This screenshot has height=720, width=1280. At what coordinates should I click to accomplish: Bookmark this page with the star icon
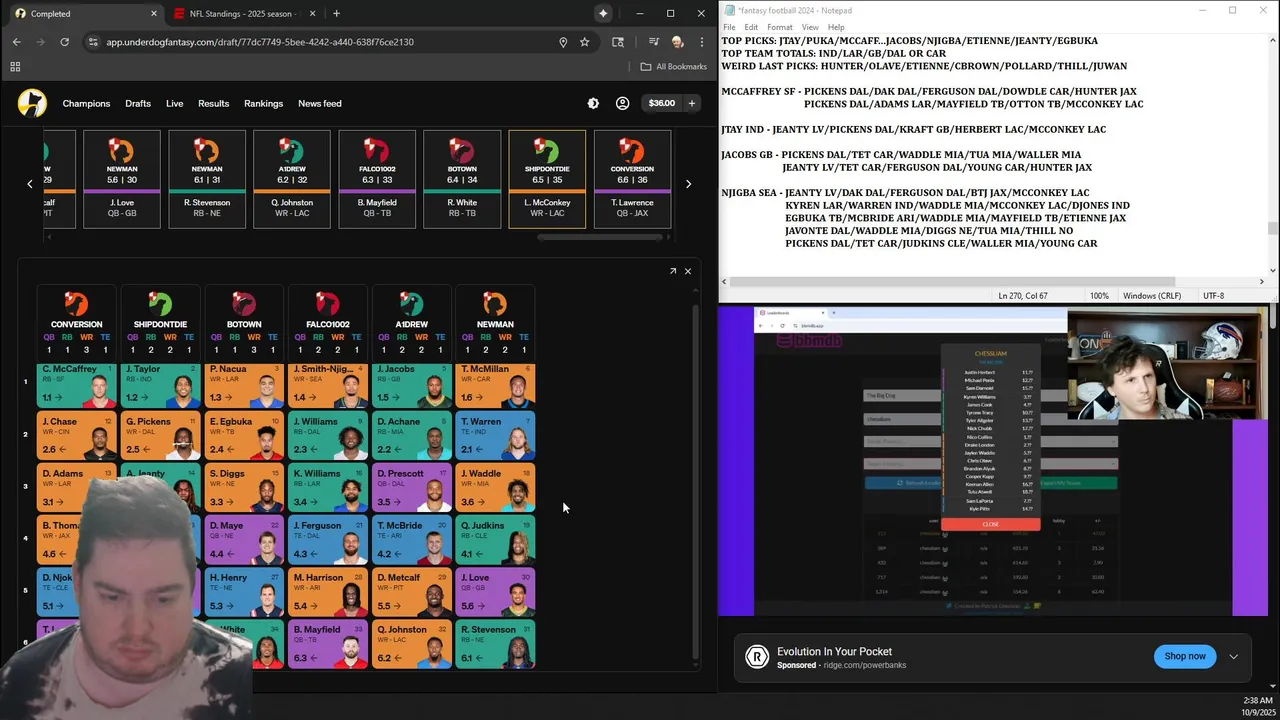(584, 42)
